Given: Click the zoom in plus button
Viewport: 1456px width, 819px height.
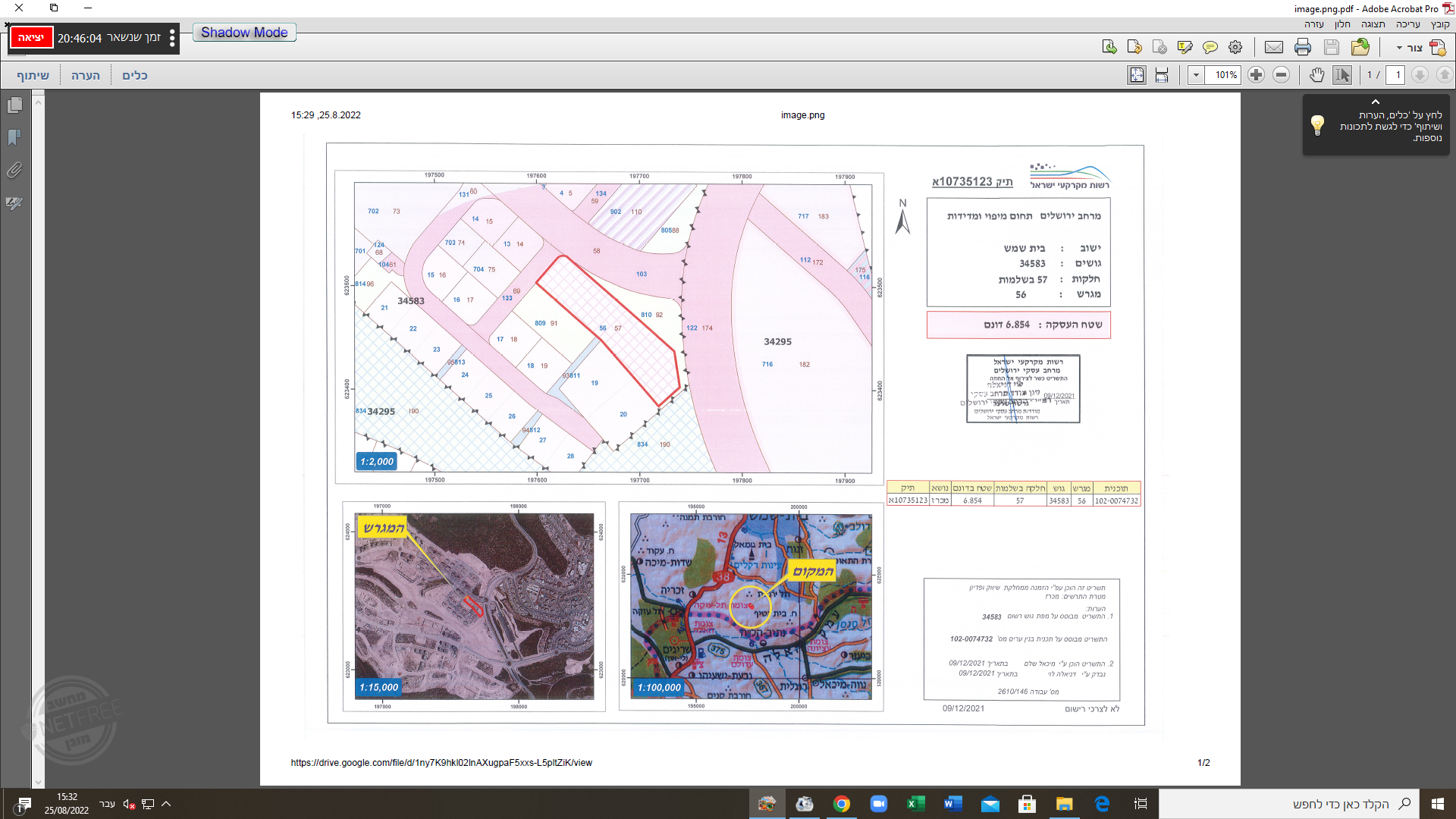Looking at the screenshot, I should (1256, 75).
